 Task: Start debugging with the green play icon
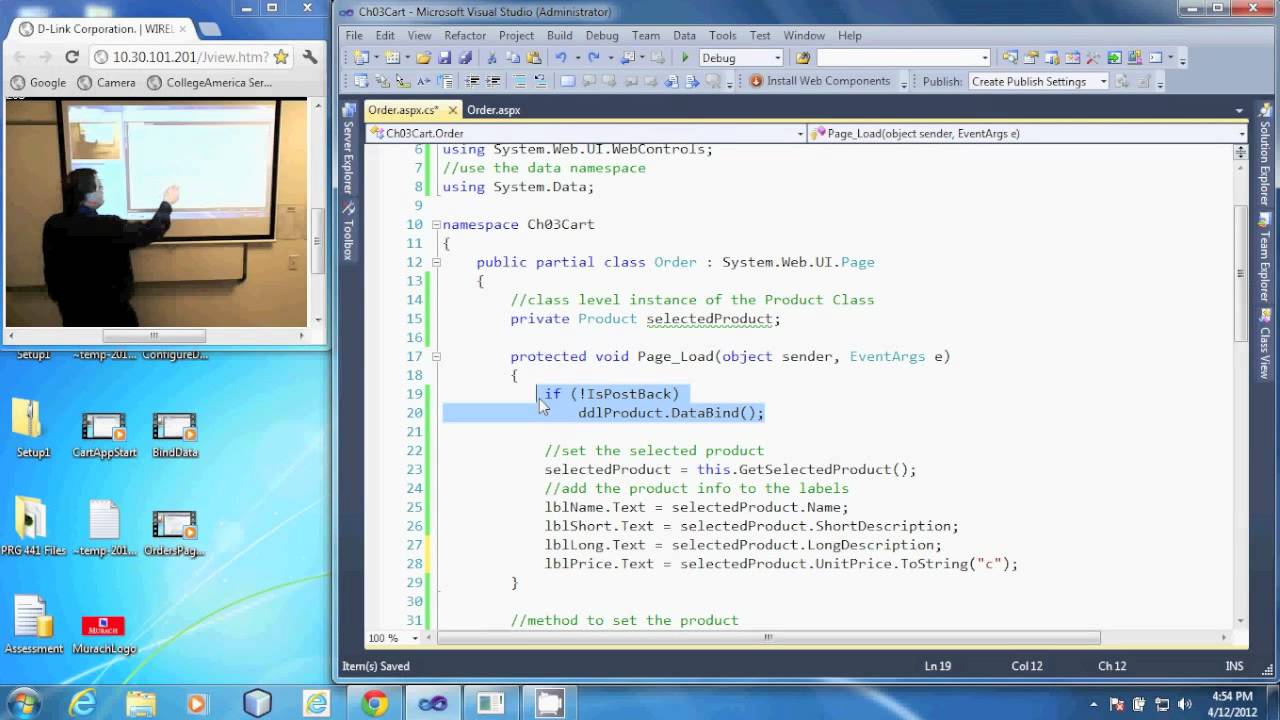tap(685, 58)
